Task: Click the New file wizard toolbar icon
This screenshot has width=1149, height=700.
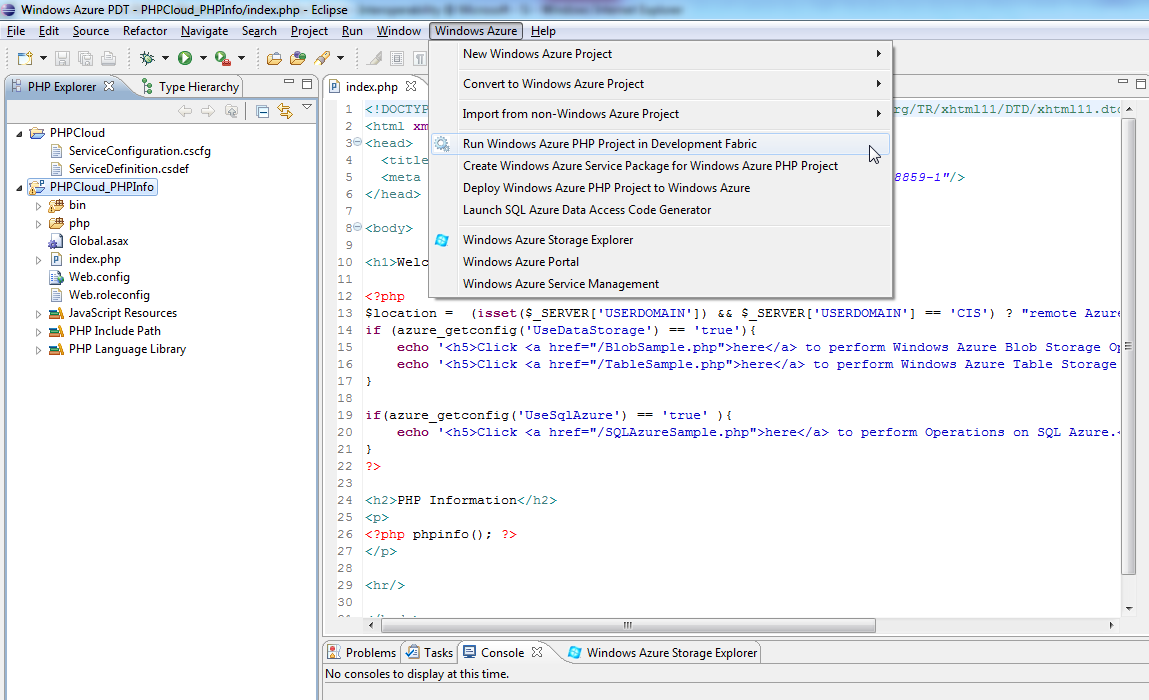Action: 25,58
